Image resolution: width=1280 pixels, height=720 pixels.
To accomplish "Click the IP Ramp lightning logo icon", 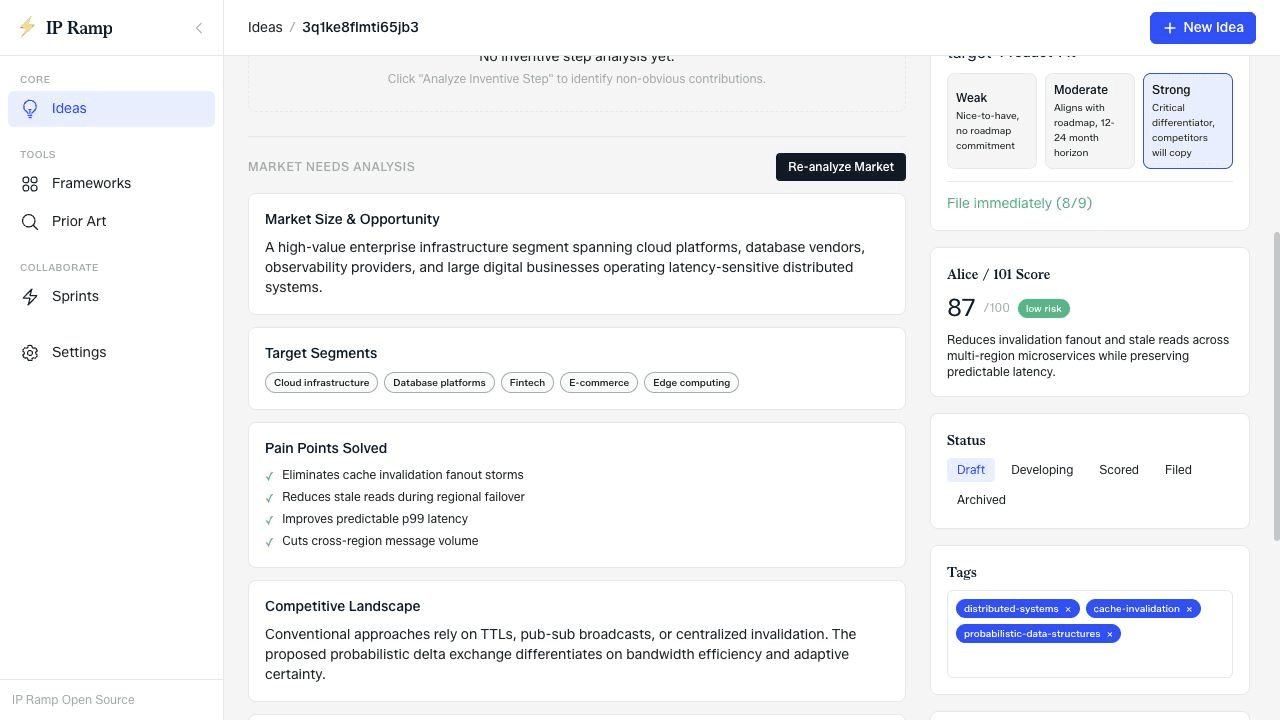I will tap(27, 27).
